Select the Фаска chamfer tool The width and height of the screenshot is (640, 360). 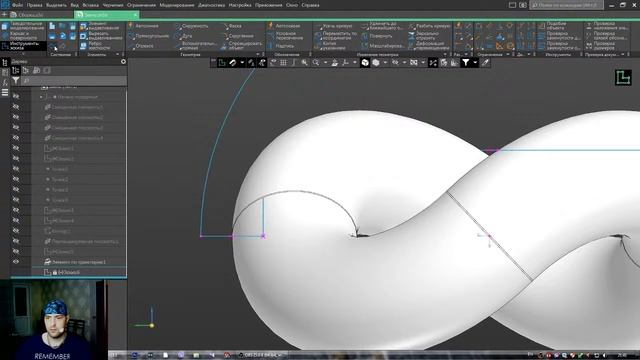pyautogui.click(x=232, y=26)
